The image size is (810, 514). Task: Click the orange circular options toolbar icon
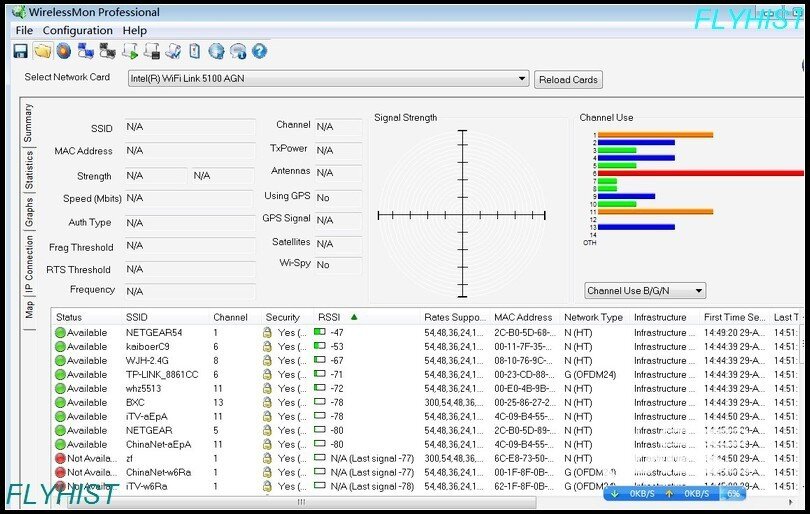pos(64,51)
